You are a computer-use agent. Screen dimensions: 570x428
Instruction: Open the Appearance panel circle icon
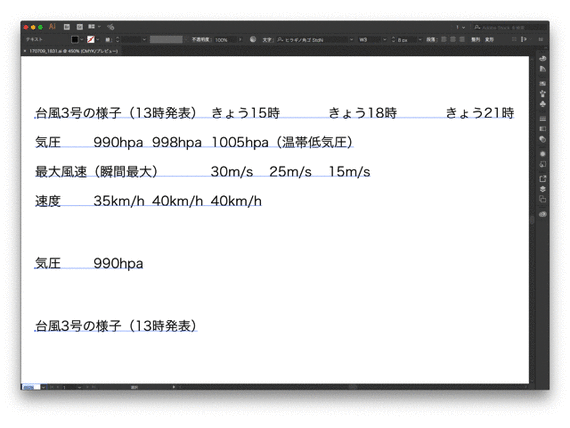(543, 154)
